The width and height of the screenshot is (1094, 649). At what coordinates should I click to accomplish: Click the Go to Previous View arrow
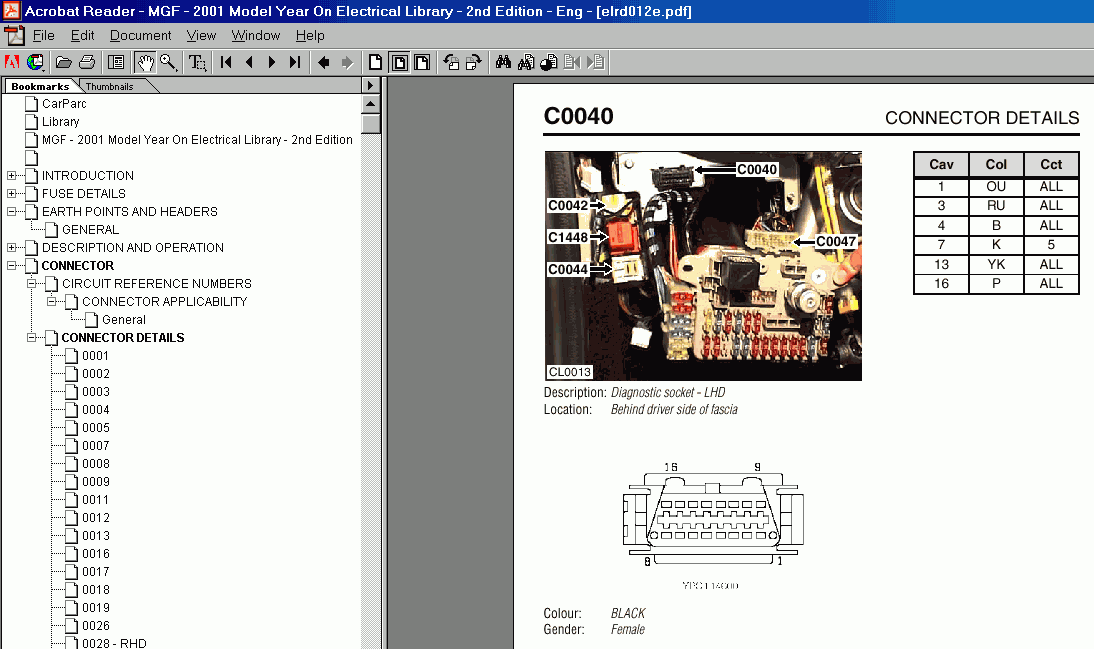point(324,63)
